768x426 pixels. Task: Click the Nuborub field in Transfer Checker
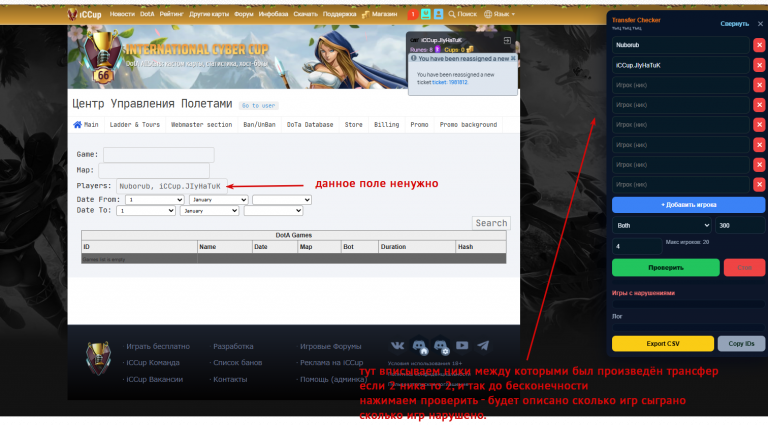(x=680, y=45)
